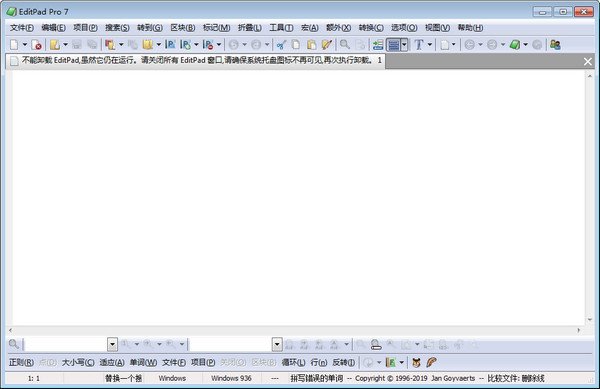600x389 pixels.
Task: Open dropdown arrow next to Open folder icon
Action: tap(65, 45)
